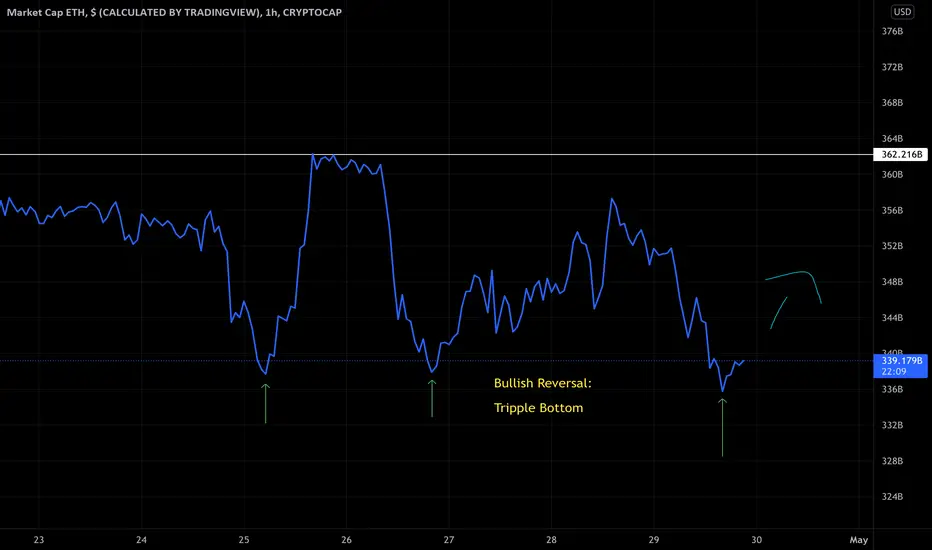Select the 362.216B horizontal line price label

coord(900,155)
